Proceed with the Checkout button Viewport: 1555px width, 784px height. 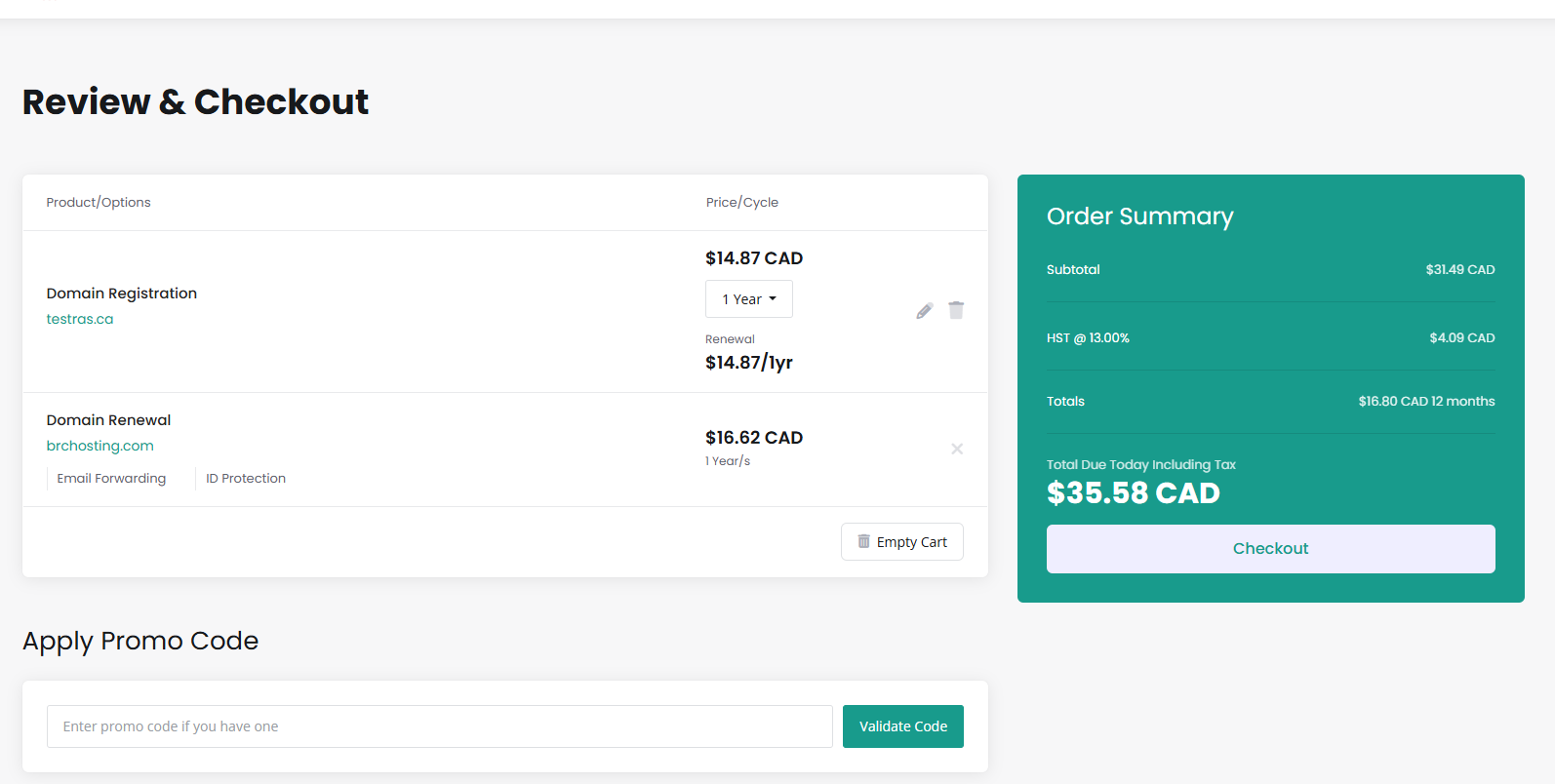coord(1270,549)
